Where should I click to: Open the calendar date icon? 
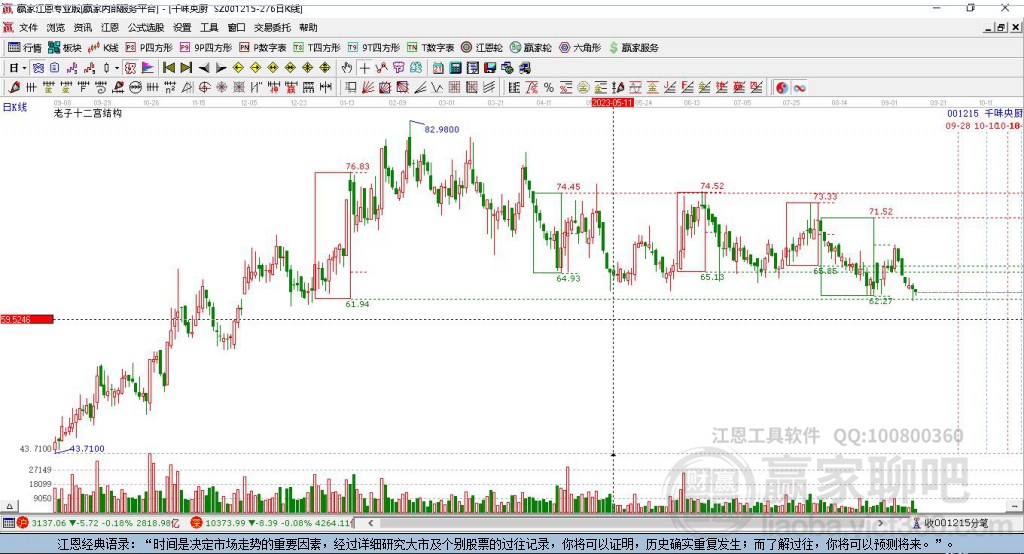click(x=438, y=68)
